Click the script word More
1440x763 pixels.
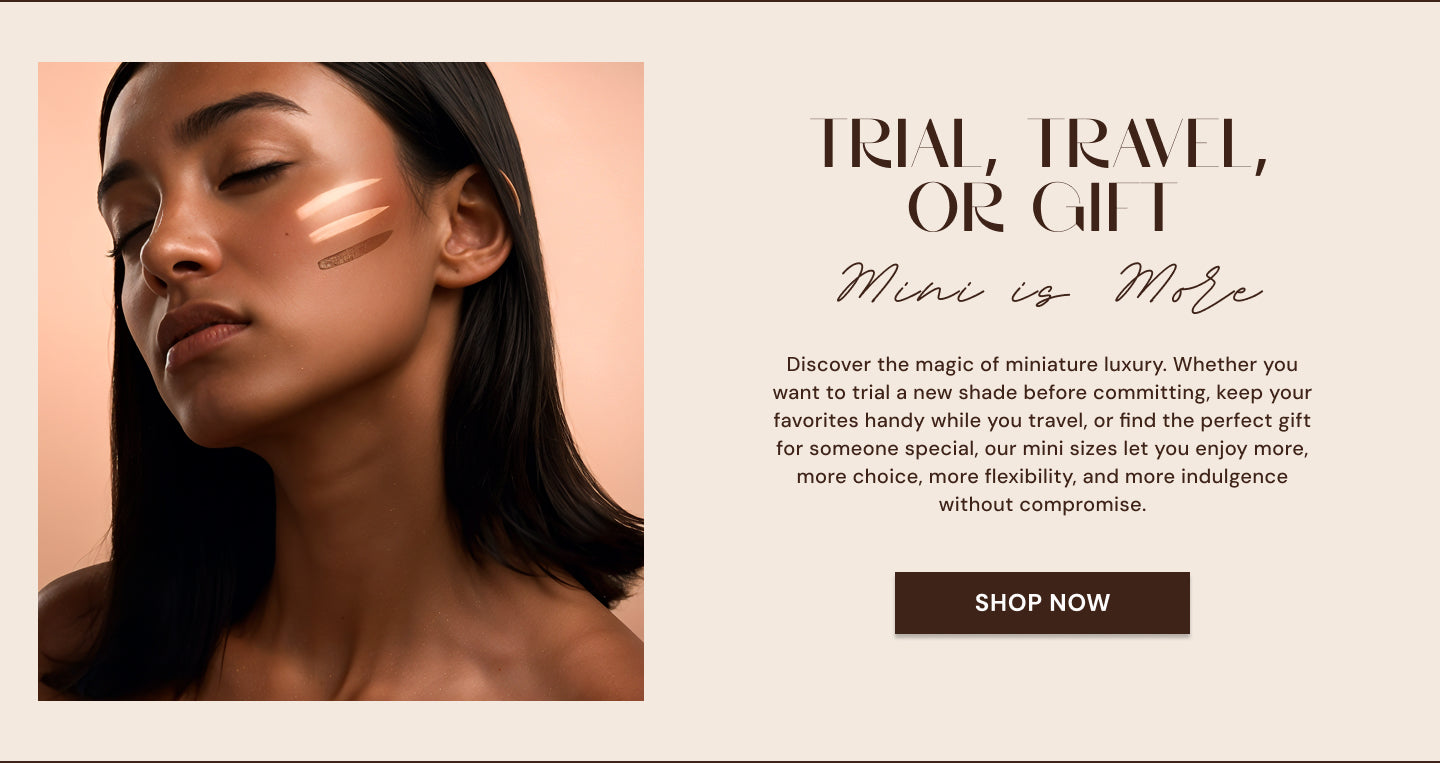[1189, 287]
